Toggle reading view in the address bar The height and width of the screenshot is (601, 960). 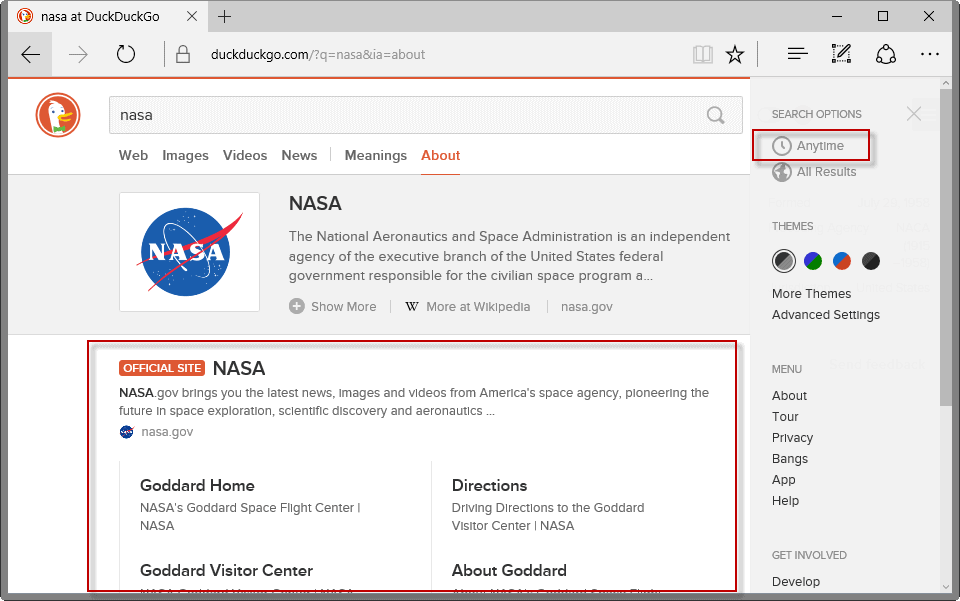tap(703, 54)
